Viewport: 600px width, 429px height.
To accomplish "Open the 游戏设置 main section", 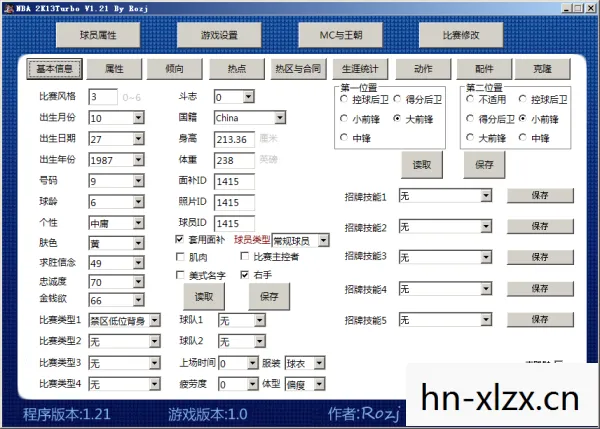I will pos(219,35).
